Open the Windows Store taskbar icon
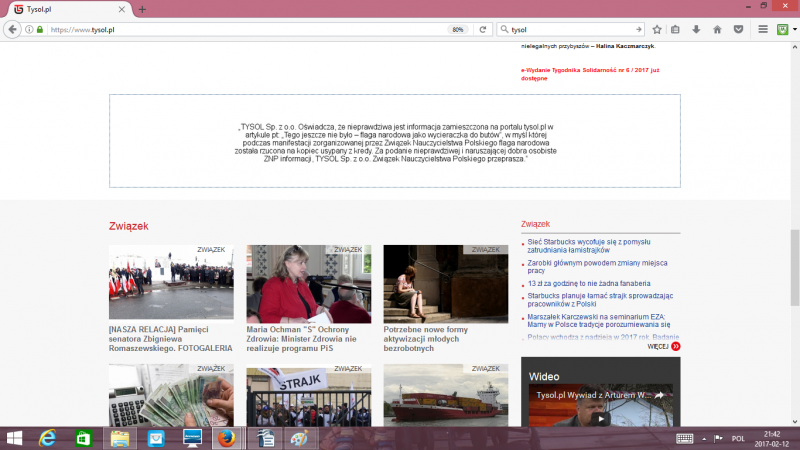The width and height of the screenshot is (800, 450). [x=83, y=438]
